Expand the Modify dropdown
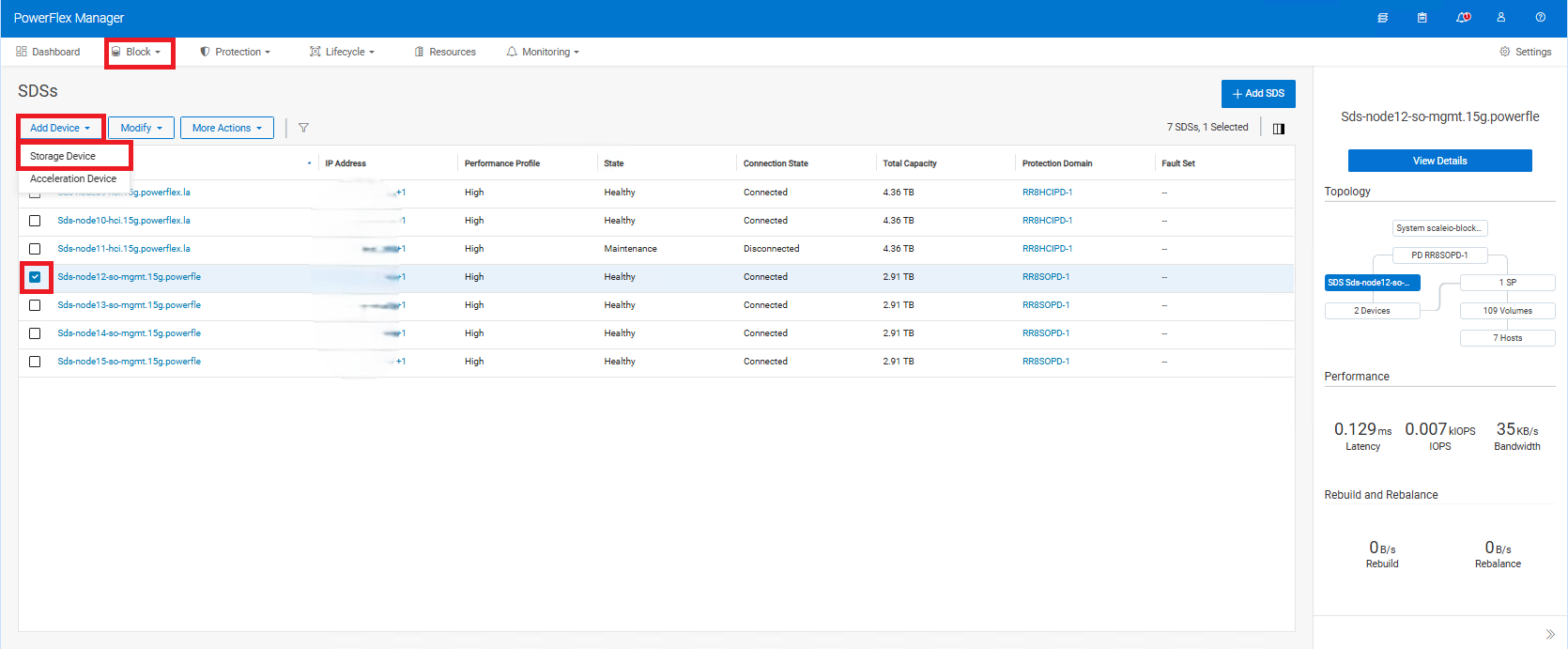1568x649 pixels. click(x=141, y=128)
